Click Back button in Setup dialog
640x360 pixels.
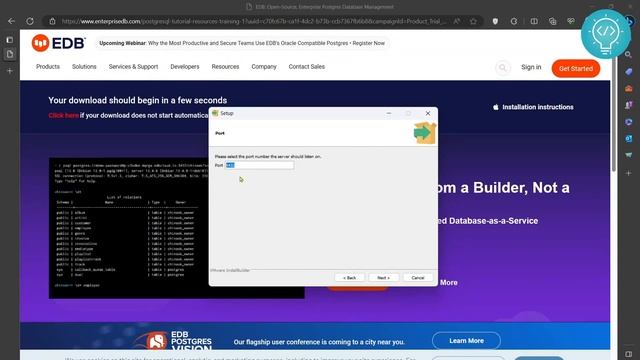(349, 278)
